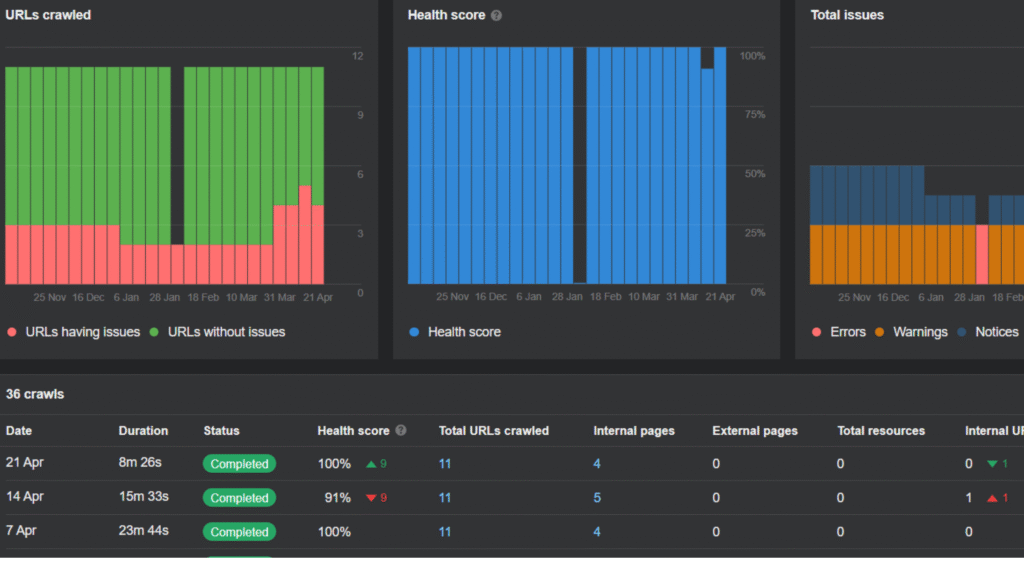The image size is (1024, 576).
Task: Toggle the Health score legend series
Action: pos(455,332)
